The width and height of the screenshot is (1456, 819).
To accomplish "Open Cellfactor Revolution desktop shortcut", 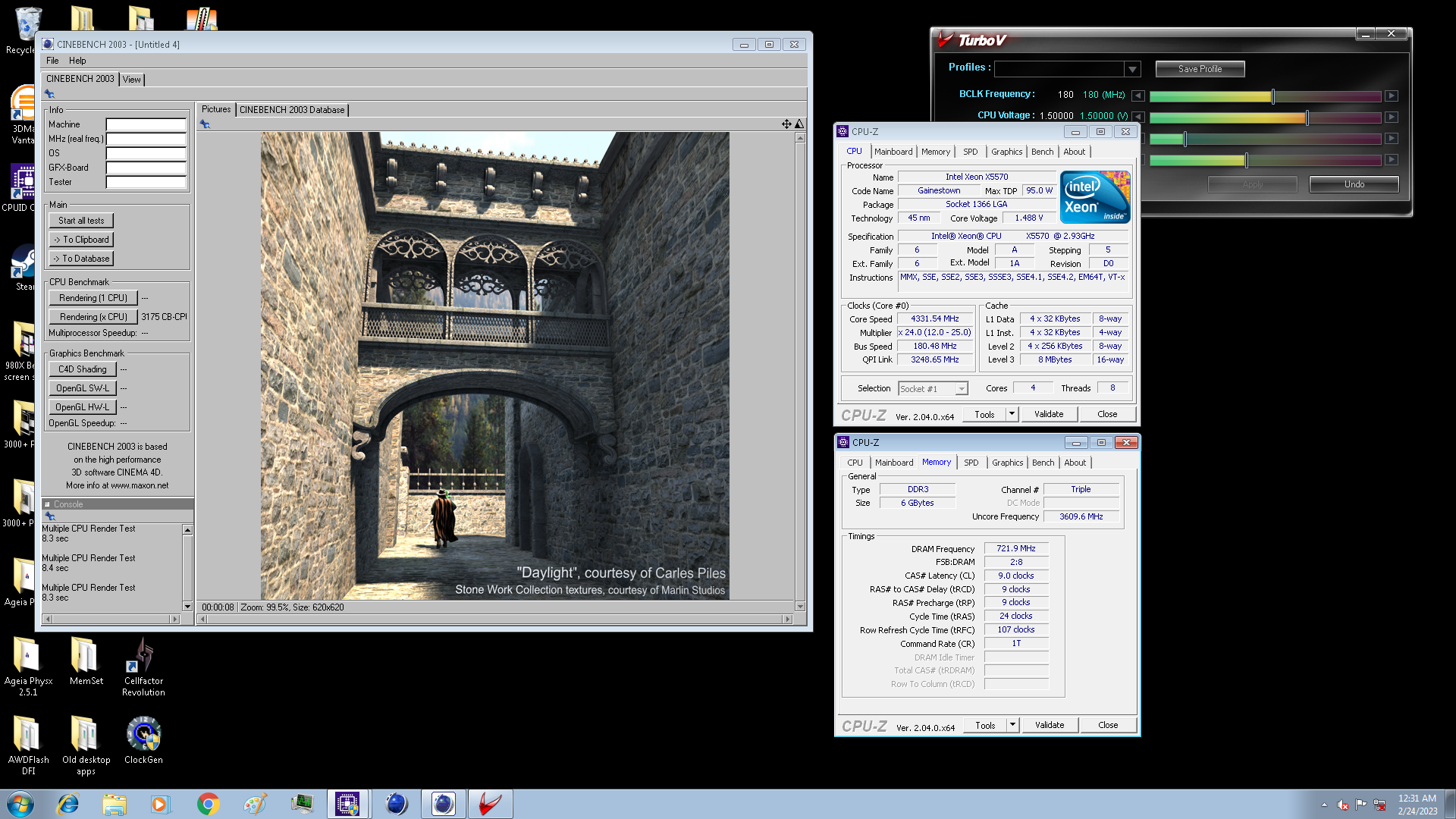I will tap(143, 667).
